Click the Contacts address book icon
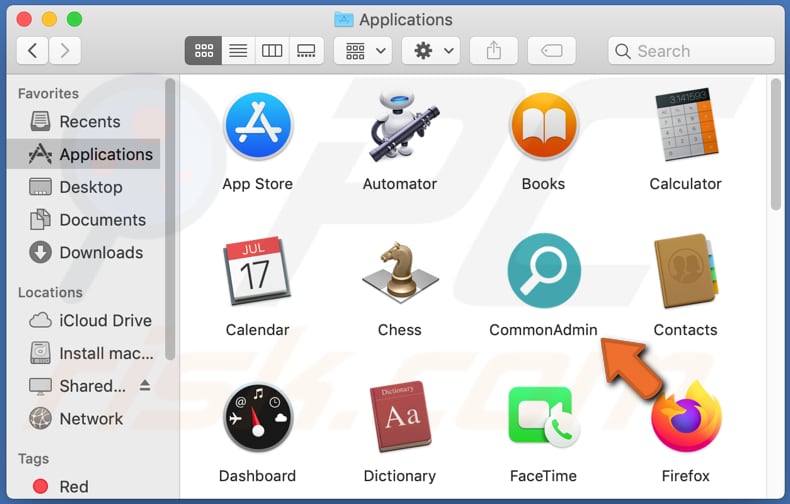Image resolution: width=790 pixels, height=504 pixels. tap(686, 271)
